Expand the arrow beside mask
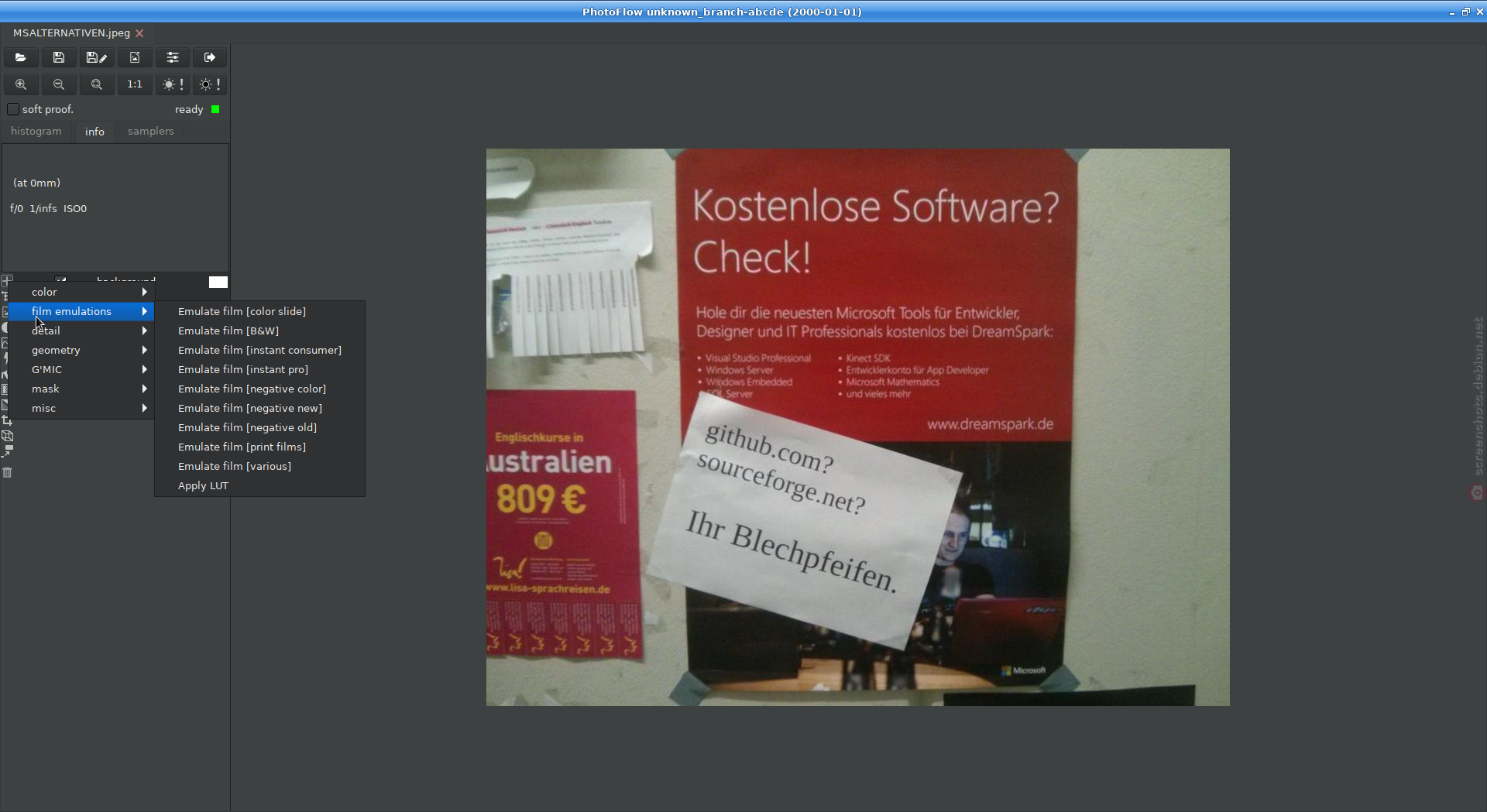 pyautogui.click(x=145, y=389)
